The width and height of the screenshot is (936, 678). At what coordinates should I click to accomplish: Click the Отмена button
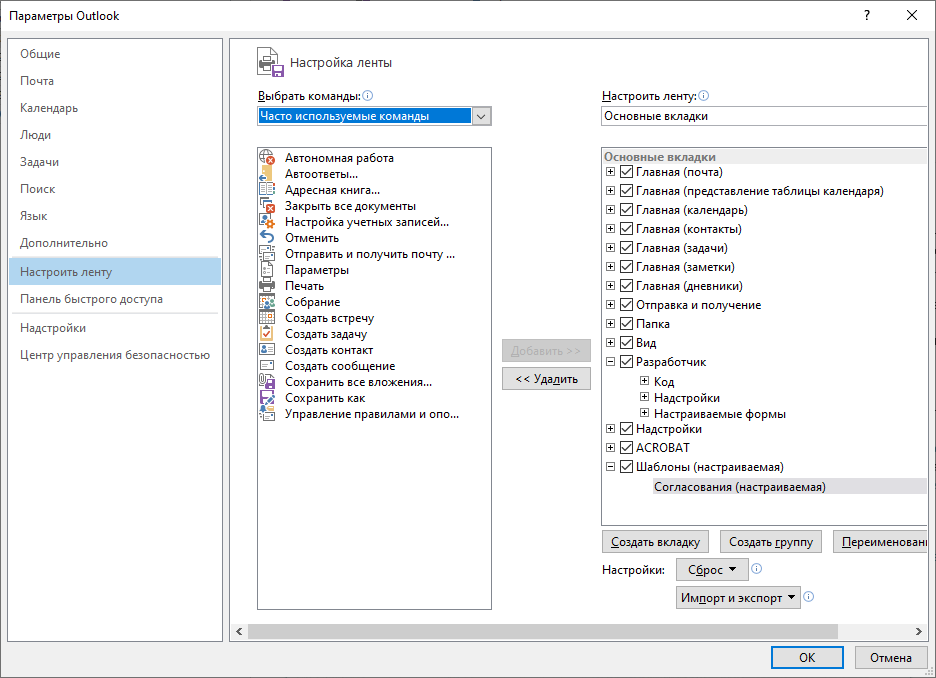(x=891, y=658)
